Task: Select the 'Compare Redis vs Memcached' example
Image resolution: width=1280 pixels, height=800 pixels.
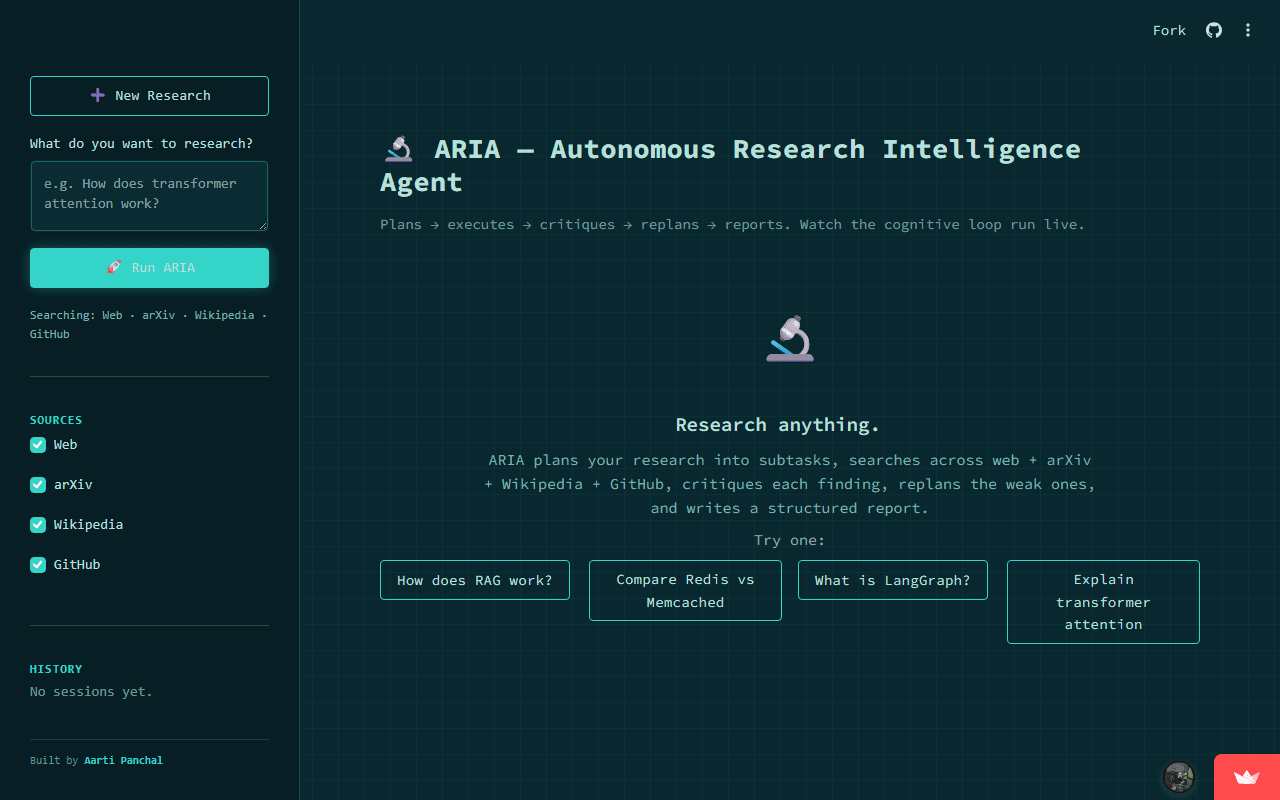Action: 685,591
